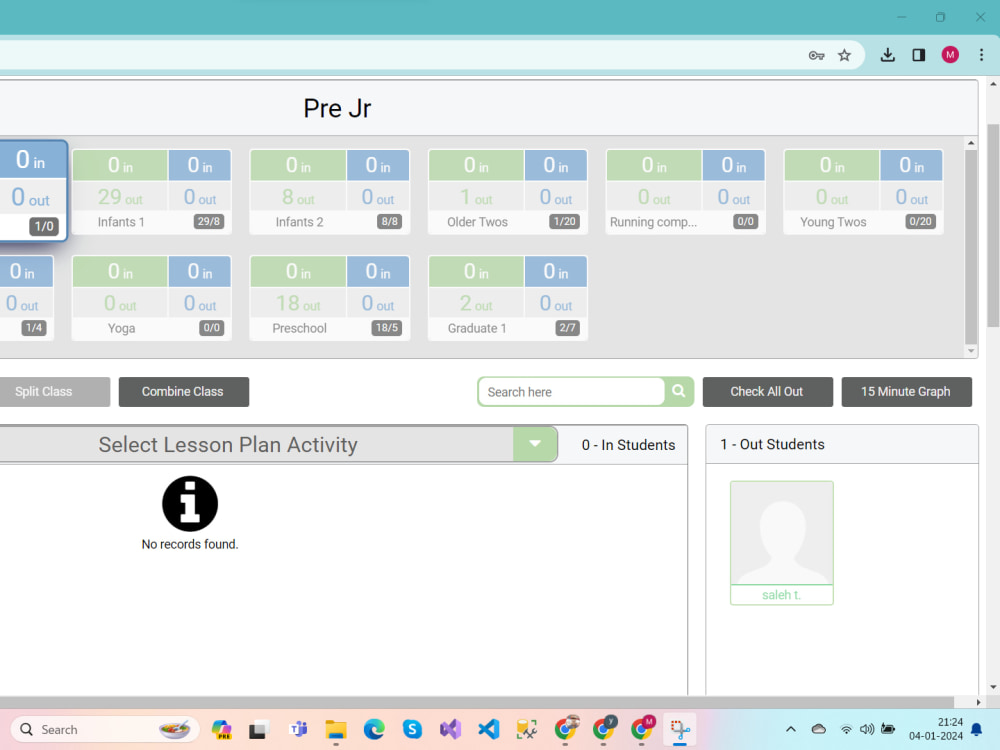Viewport: 1000px width, 750px height.
Task: Open File Explorer from the taskbar
Action: pos(336,729)
